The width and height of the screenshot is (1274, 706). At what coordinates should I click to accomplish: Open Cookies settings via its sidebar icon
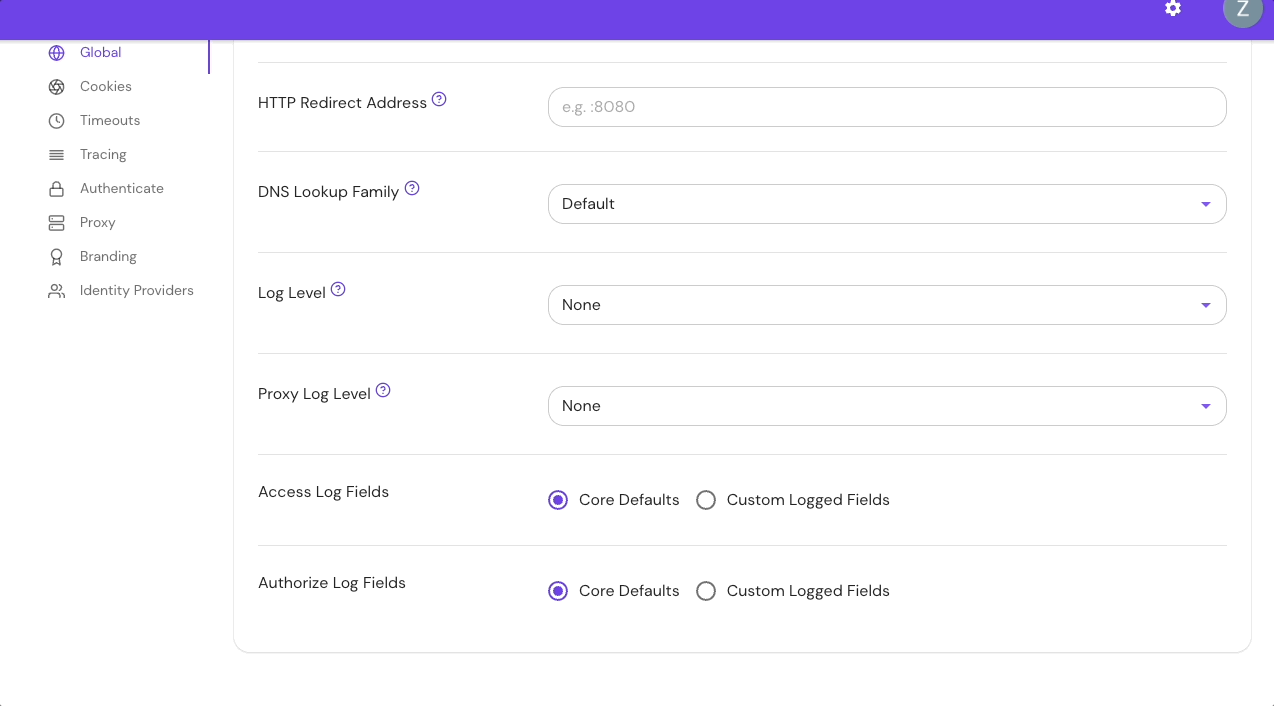click(57, 86)
